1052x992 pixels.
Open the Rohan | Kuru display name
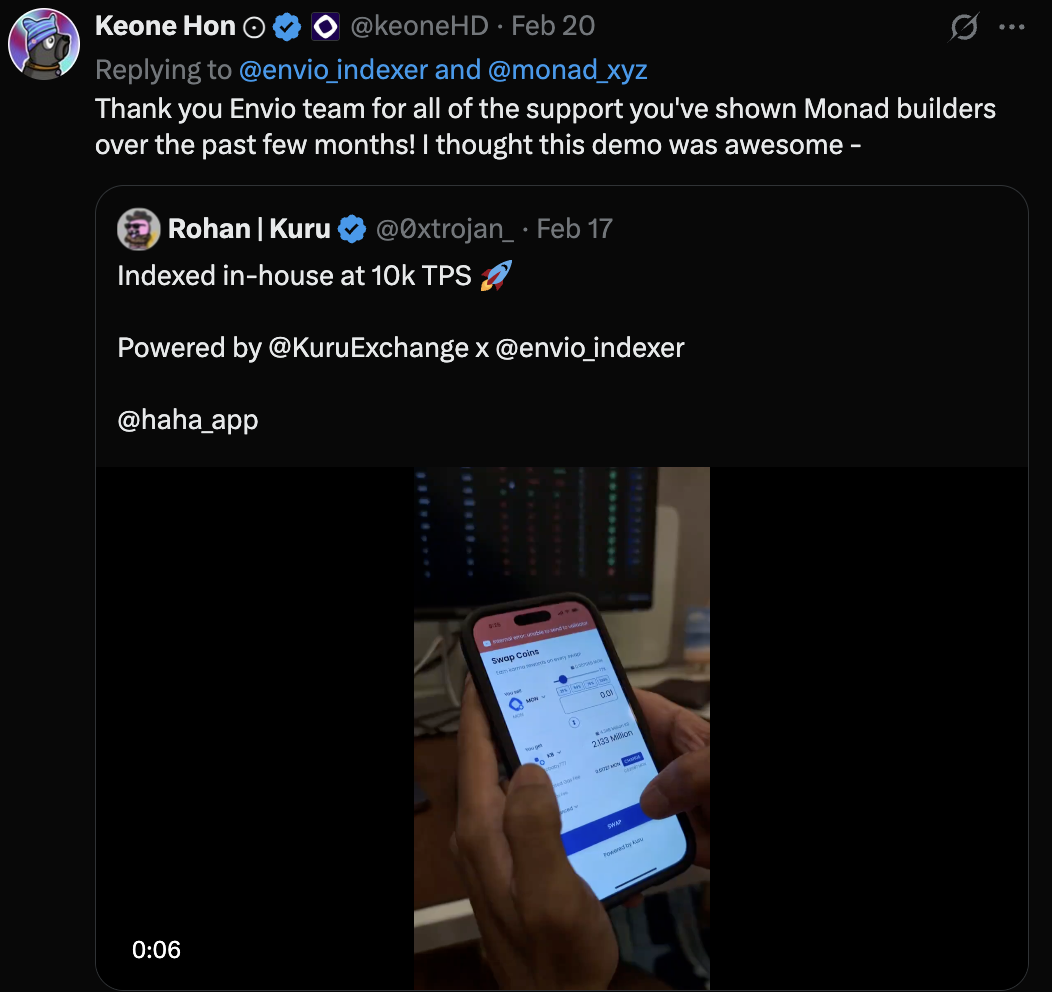pos(249,229)
